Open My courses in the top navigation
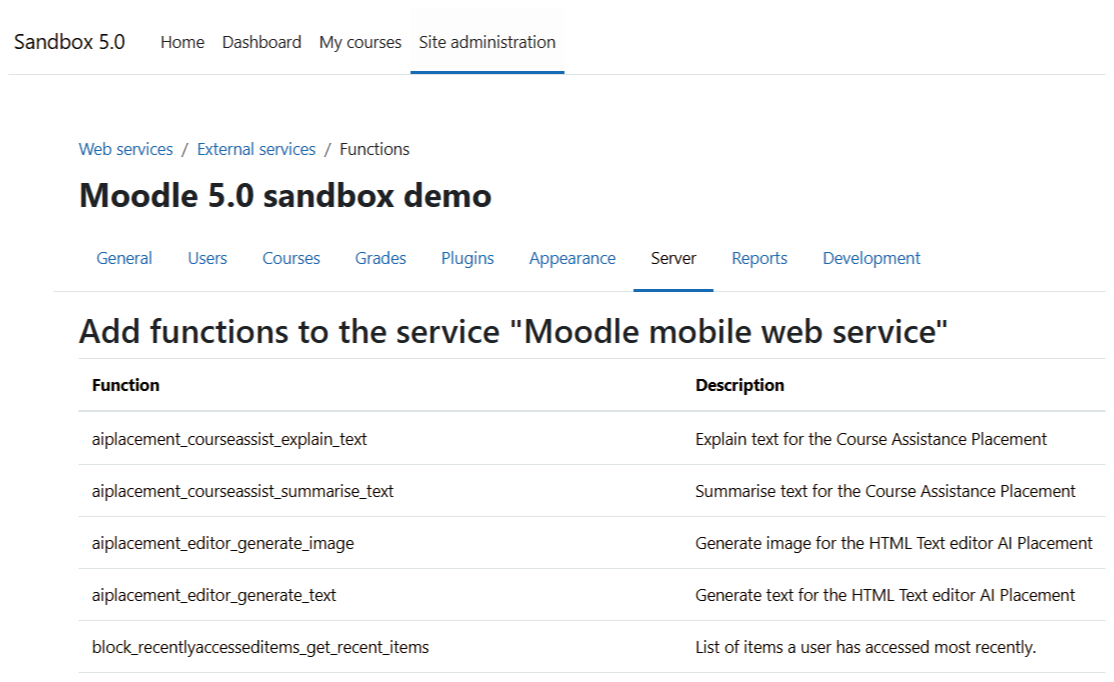 pos(360,42)
